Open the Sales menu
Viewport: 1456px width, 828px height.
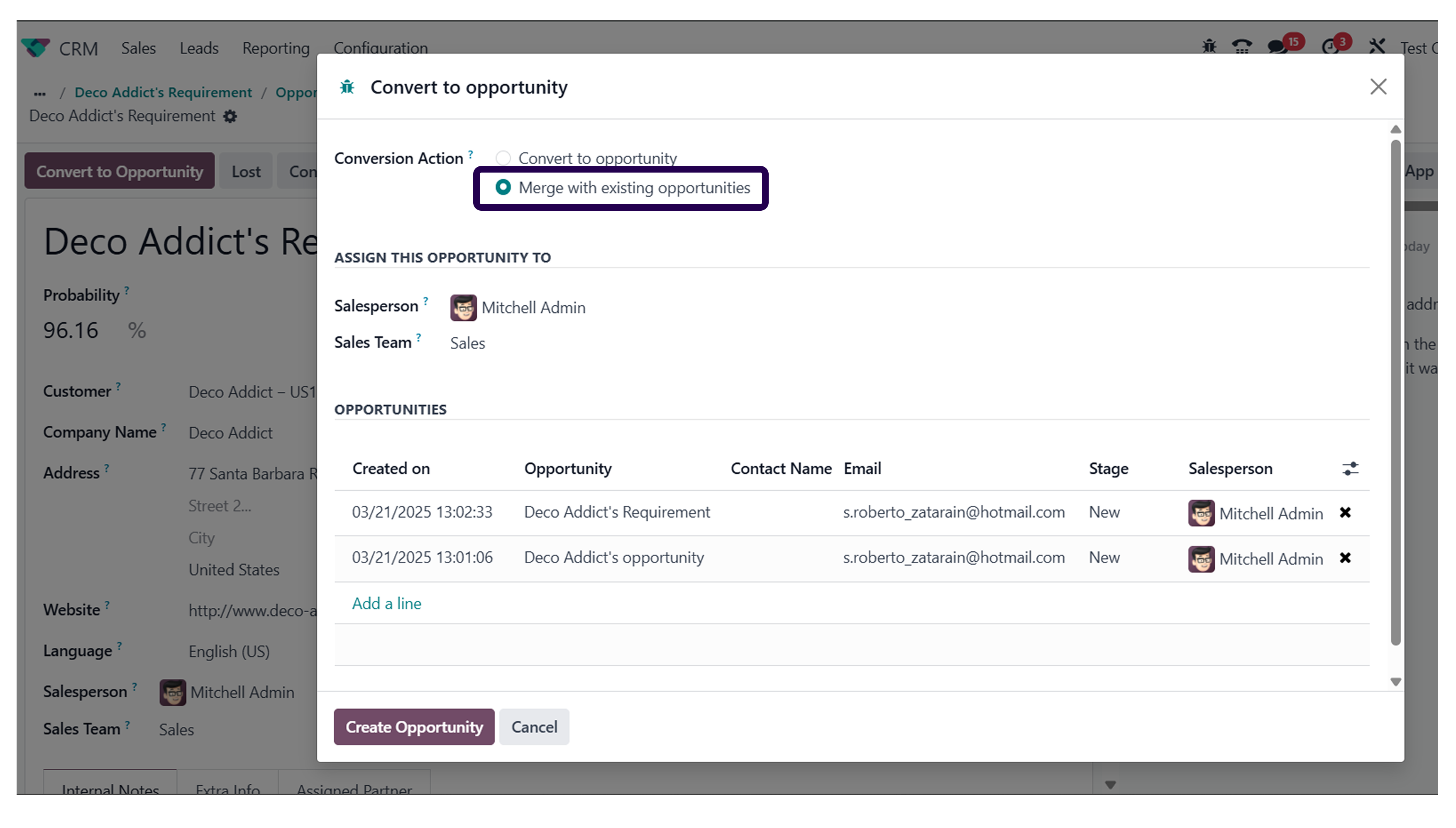point(138,49)
